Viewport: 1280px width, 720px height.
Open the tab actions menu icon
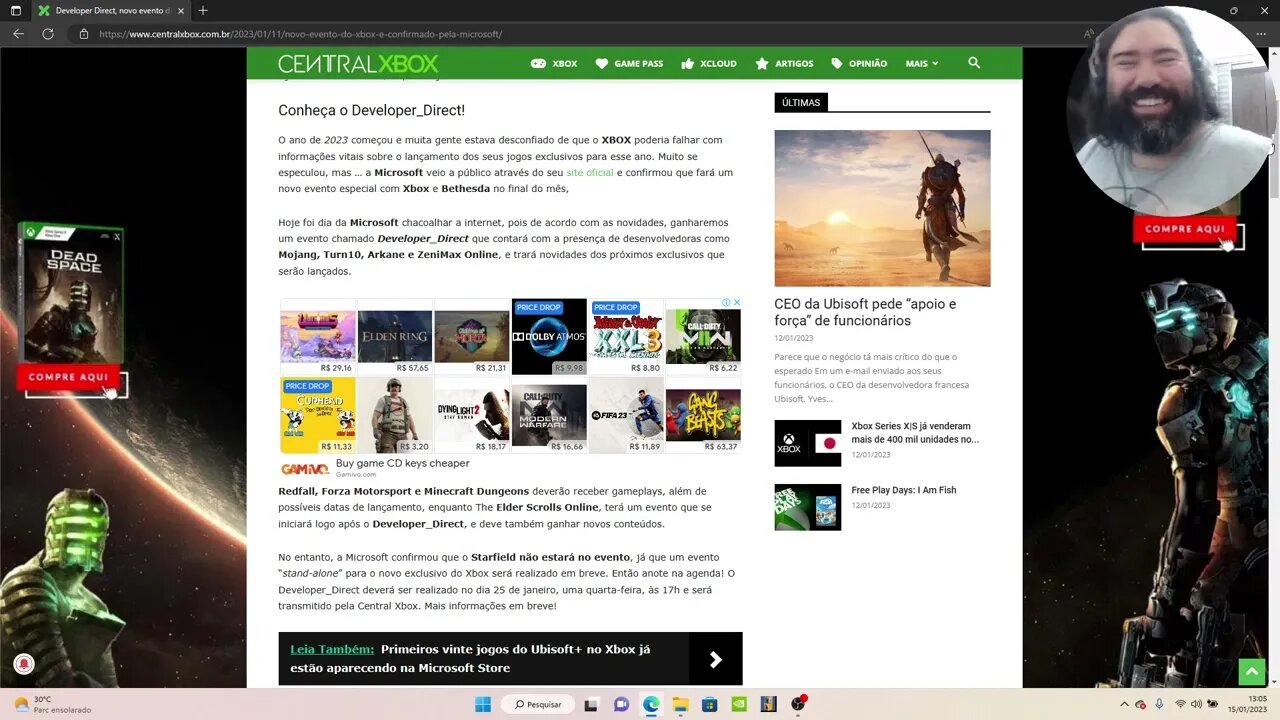coord(16,10)
